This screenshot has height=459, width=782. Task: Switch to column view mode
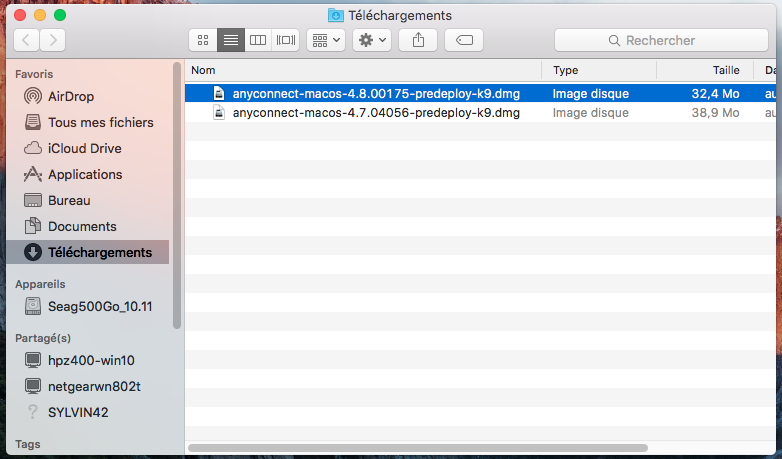(258, 40)
